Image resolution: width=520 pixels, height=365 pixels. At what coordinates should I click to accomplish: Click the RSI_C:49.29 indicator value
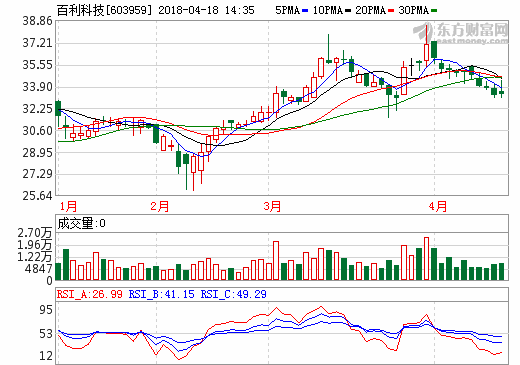pos(233,294)
